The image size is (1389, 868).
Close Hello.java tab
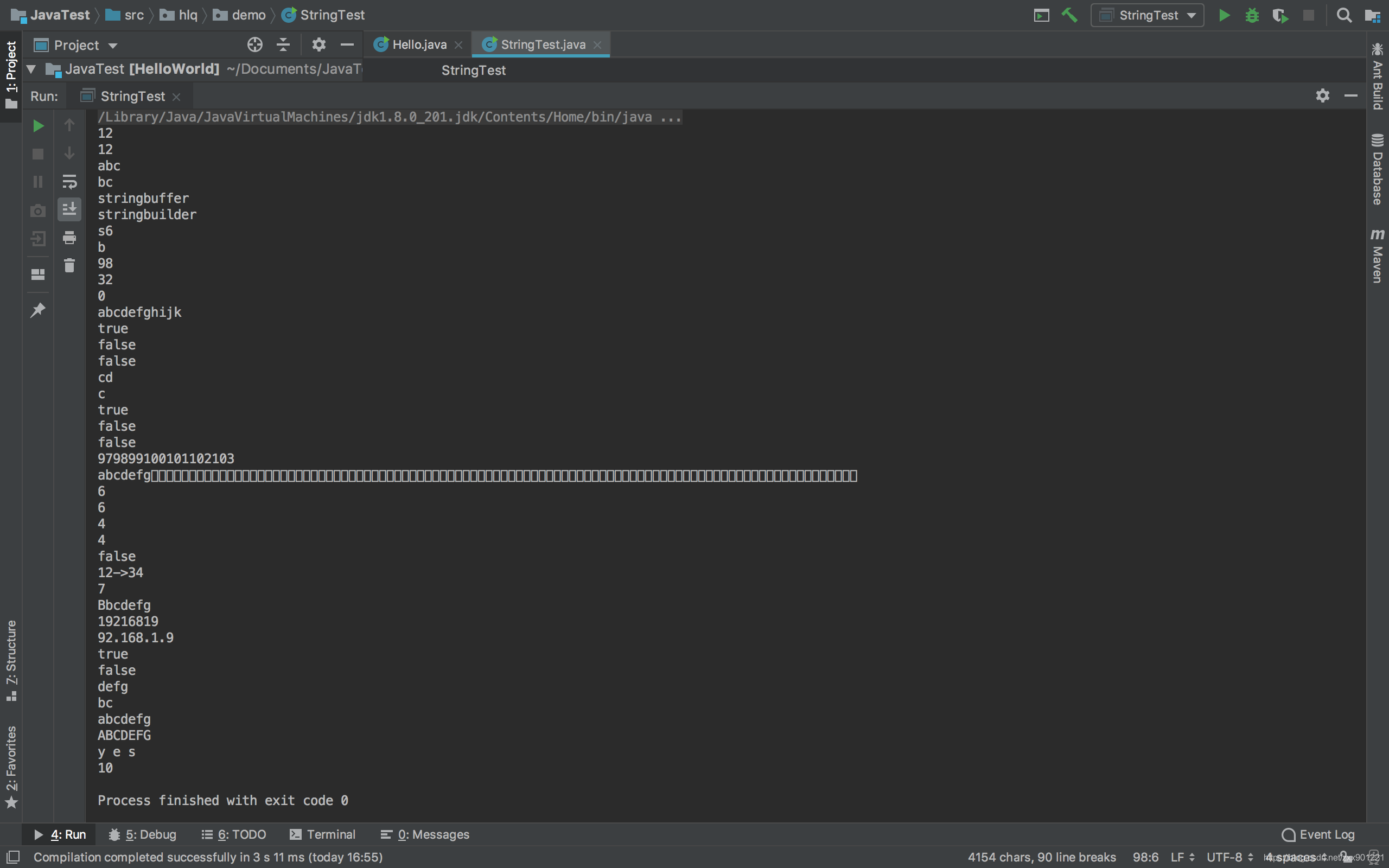click(458, 45)
